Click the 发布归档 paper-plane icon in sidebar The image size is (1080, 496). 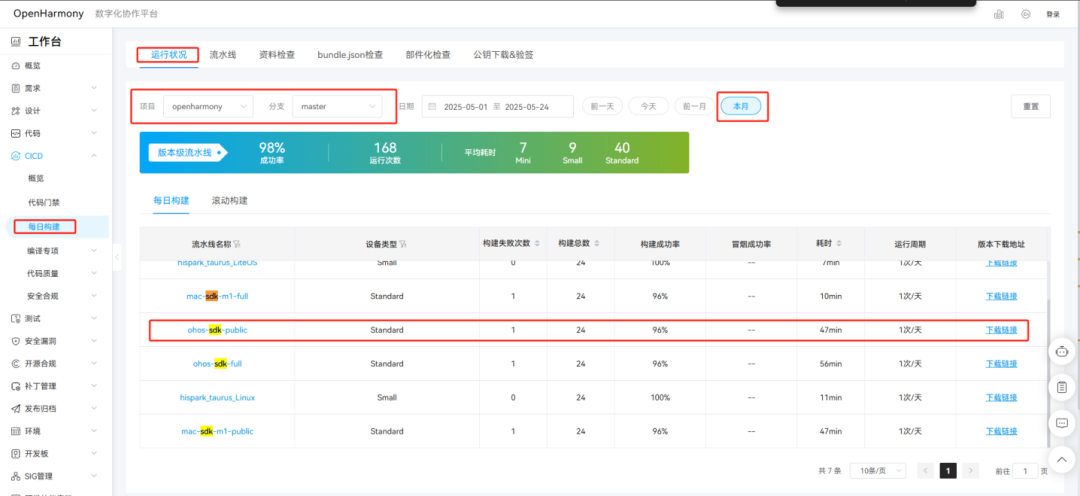tap(15, 409)
